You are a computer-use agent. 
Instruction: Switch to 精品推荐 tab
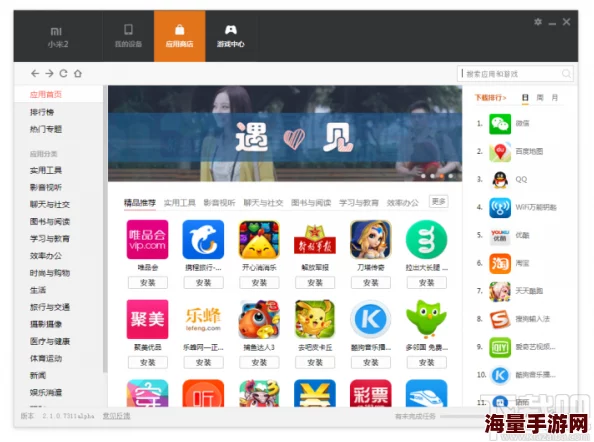coord(140,203)
